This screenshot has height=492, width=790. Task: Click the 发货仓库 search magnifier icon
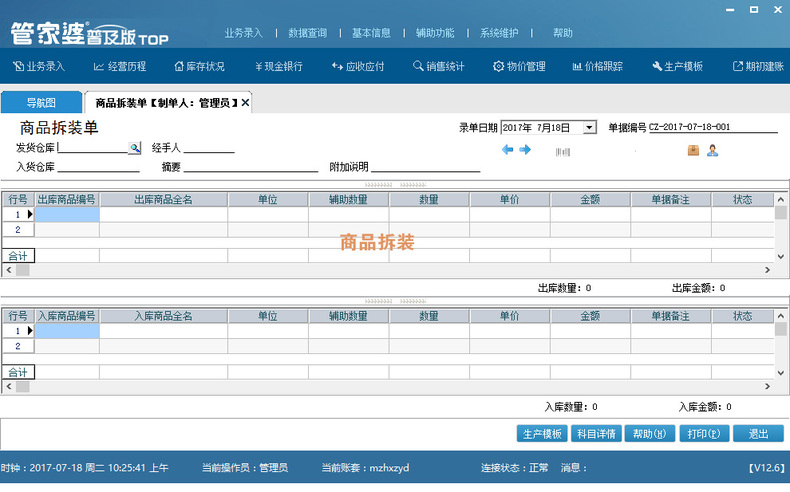pyautogui.click(x=135, y=148)
